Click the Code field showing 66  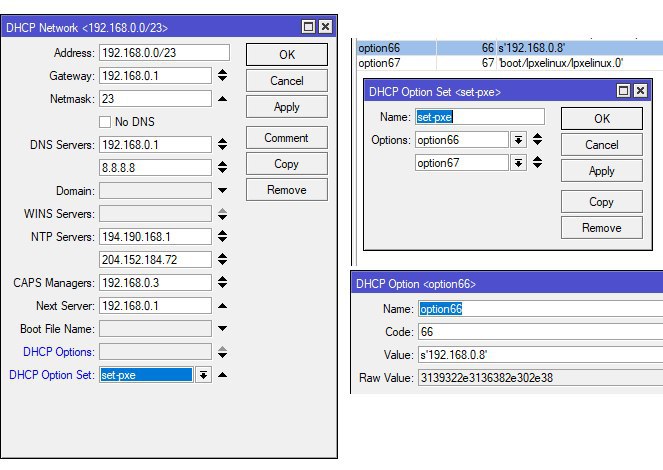point(540,332)
